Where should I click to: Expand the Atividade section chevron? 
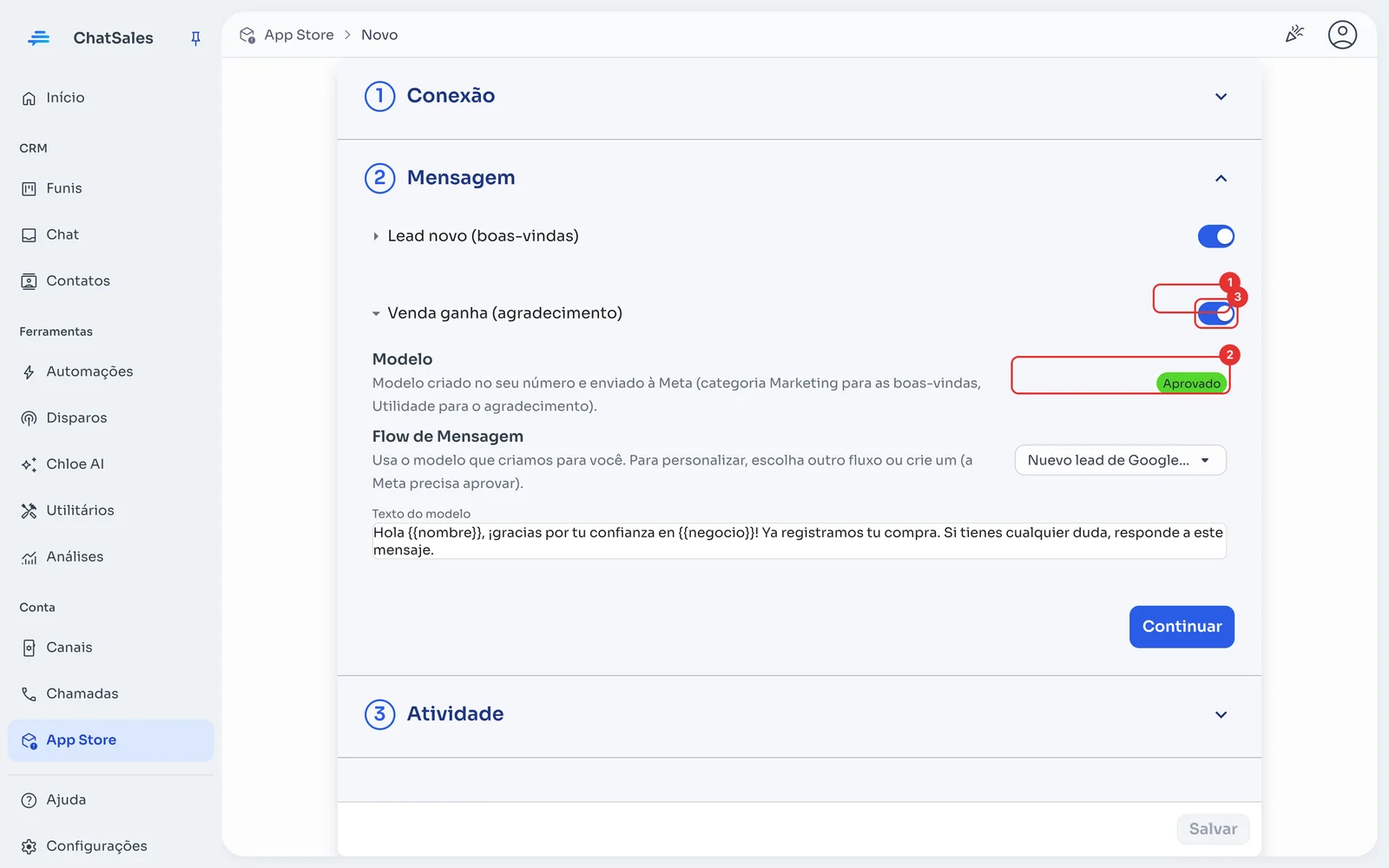(1221, 714)
